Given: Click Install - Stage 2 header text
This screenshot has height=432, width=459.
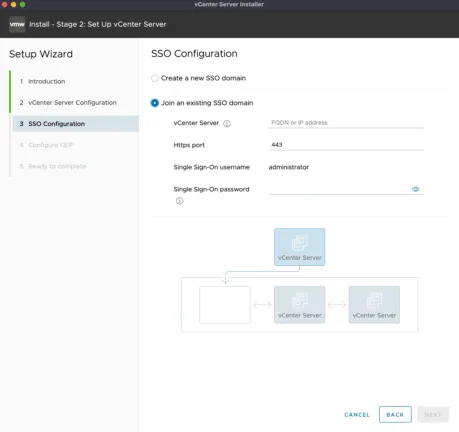Looking at the screenshot, I should 97,24.
